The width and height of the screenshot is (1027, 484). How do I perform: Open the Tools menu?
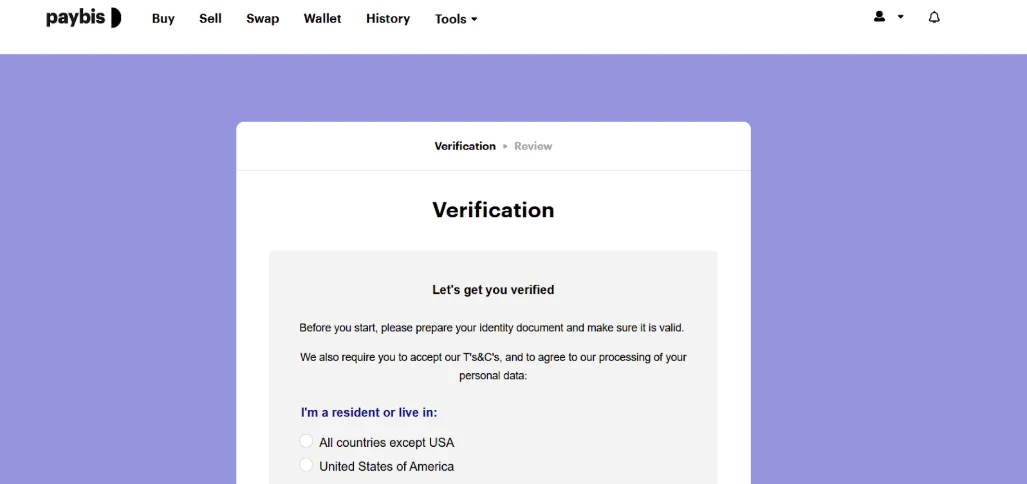(x=456, y=19)
